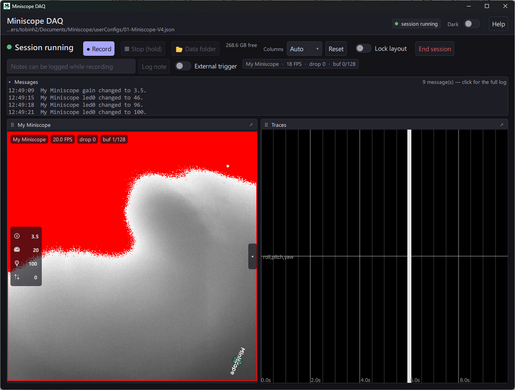515x390 pixels.
Task: Select the frame rate value 20
Action: [36, 250]
